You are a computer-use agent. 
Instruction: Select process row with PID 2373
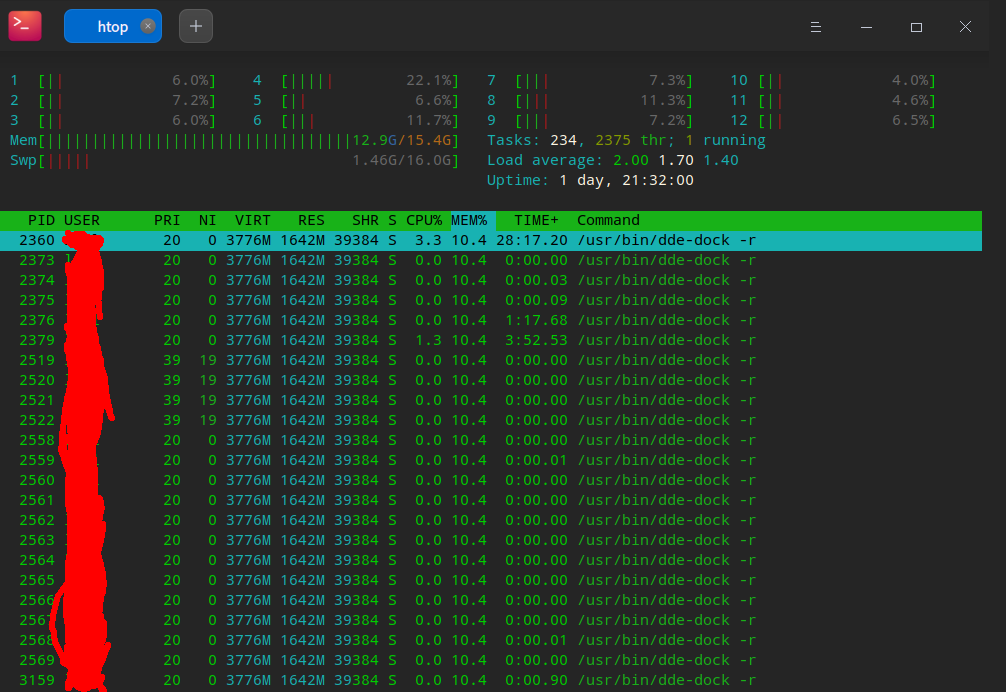point(491,260)
